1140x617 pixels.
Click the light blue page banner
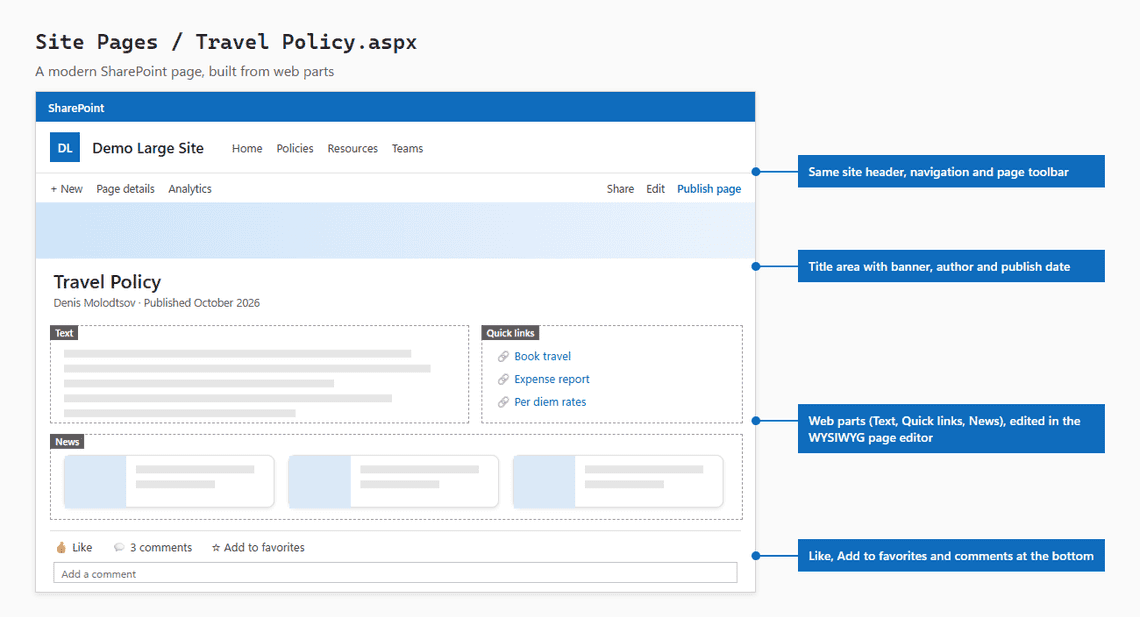coord(396,230)
